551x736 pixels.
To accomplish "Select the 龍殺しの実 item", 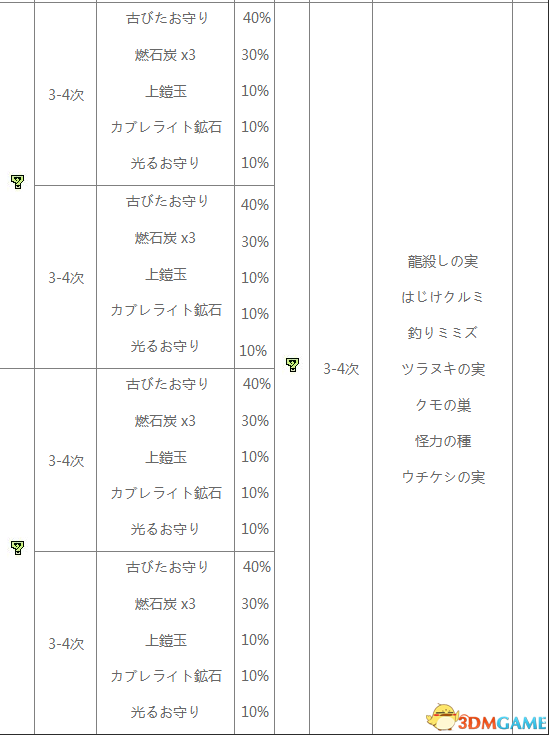I will pyautogui.click(x=443, y=261).
